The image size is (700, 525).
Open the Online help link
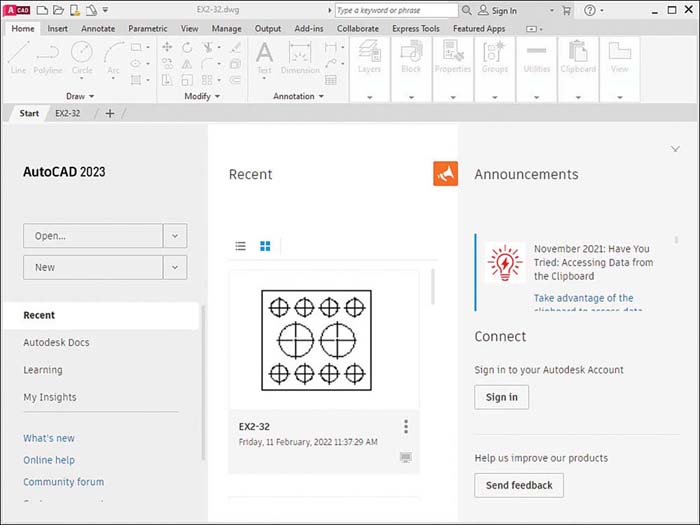click(x=49, y=460)
